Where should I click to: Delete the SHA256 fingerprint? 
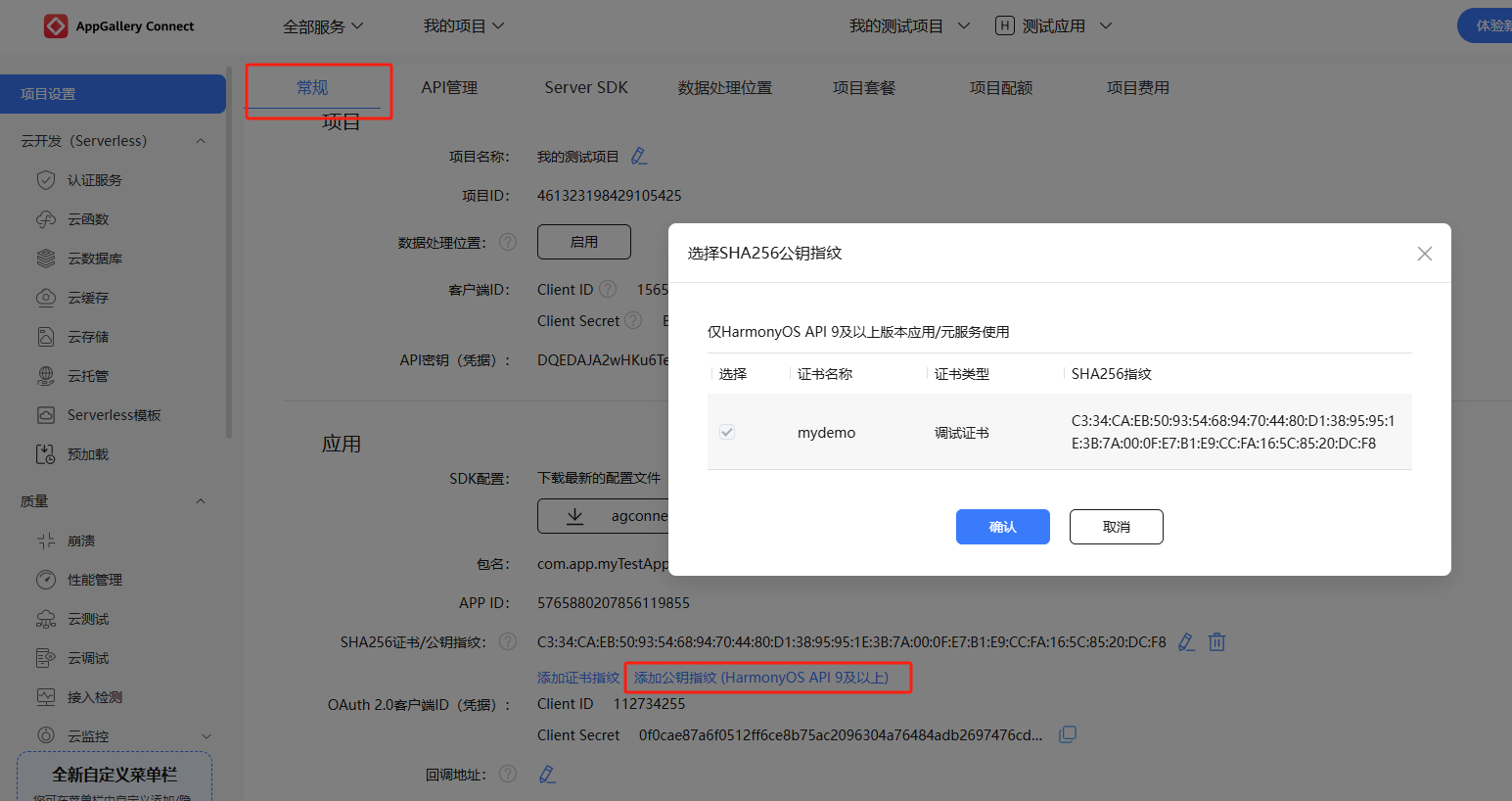(1216, 642)
